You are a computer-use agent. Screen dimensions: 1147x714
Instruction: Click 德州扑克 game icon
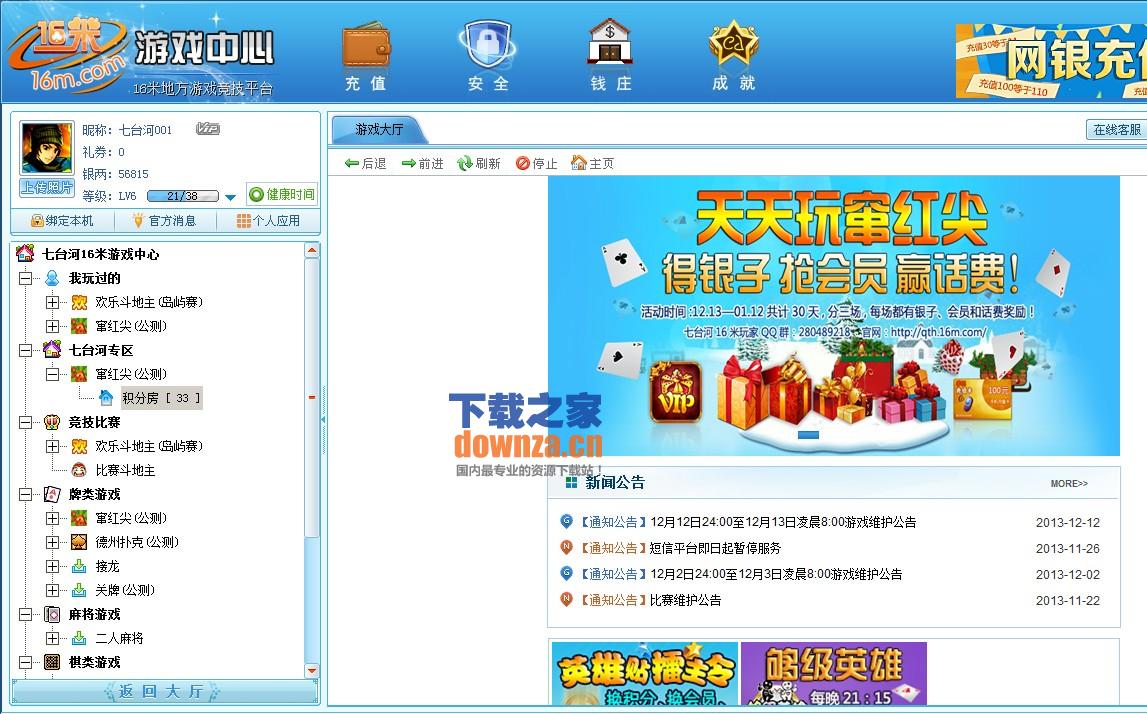(79, 543)
